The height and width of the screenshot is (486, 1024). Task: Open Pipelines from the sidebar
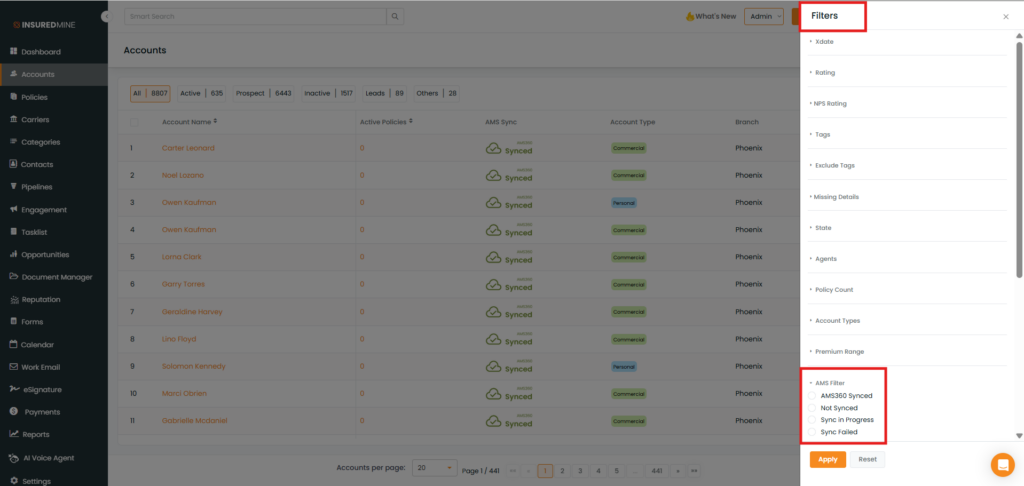click(x=36, y=187)
